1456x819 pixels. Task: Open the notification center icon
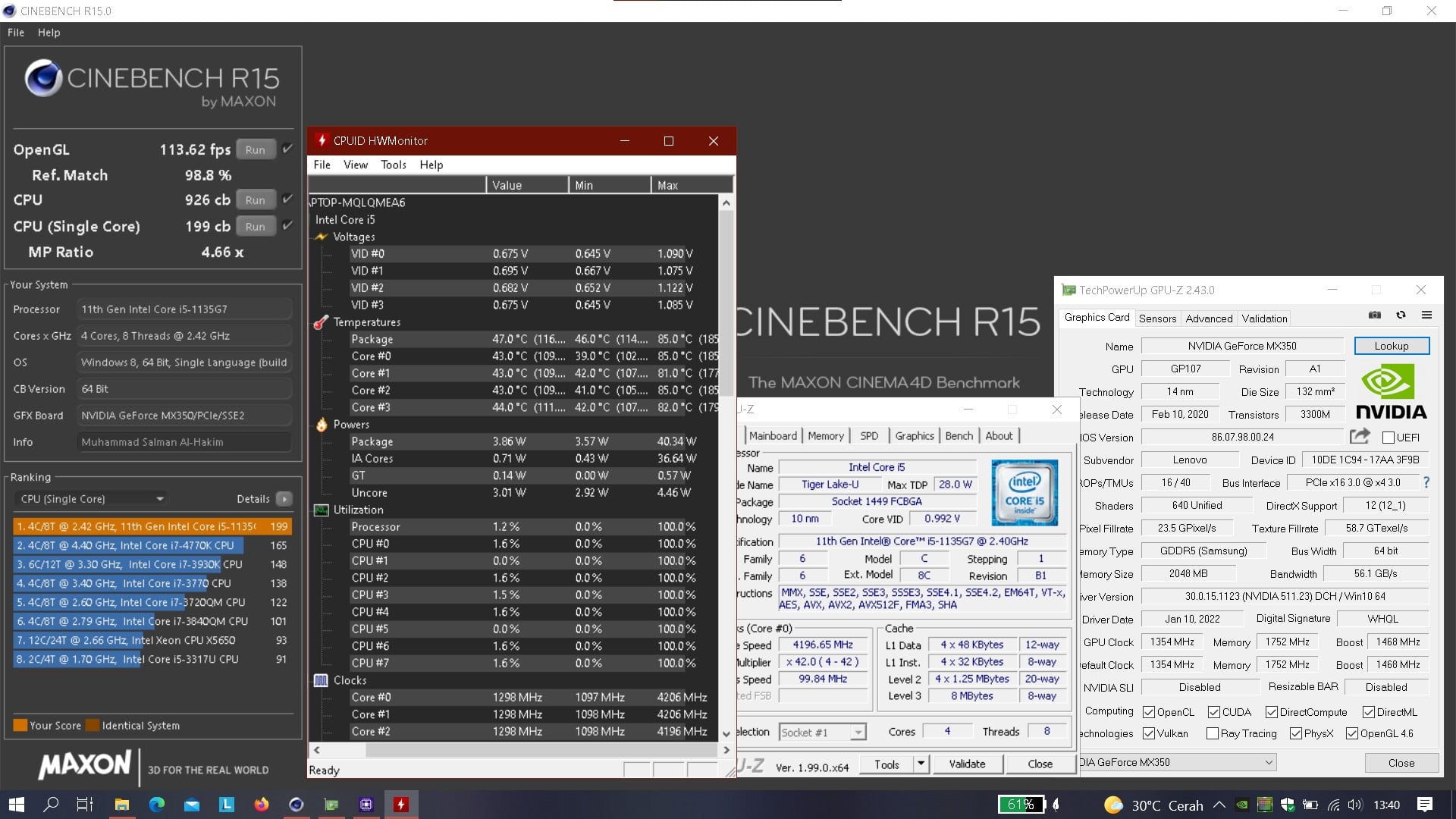[1424, 805]
